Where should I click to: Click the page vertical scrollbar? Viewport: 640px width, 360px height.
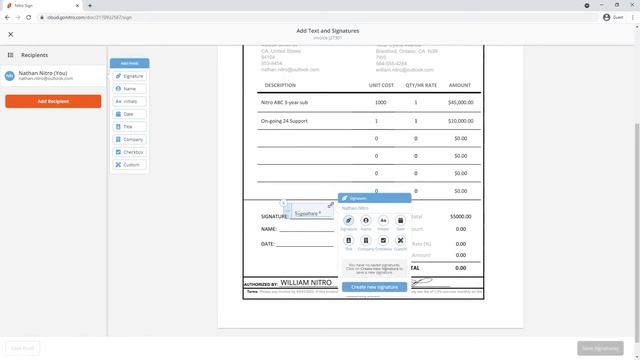pos(637,233)
